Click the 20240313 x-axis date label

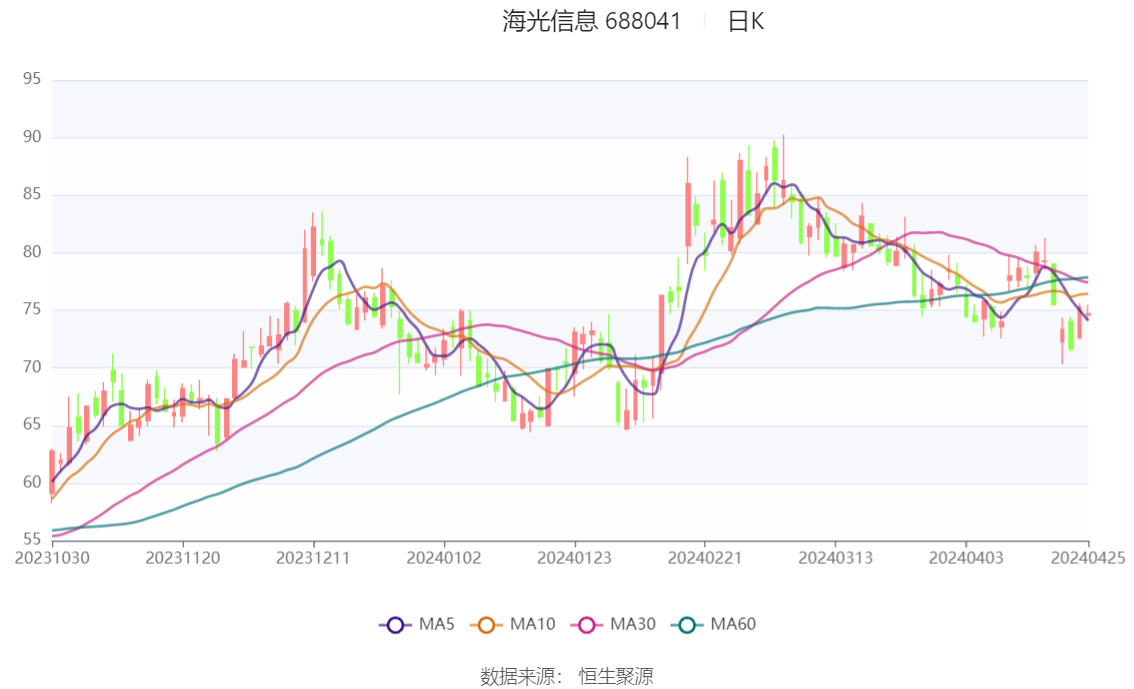835,558
